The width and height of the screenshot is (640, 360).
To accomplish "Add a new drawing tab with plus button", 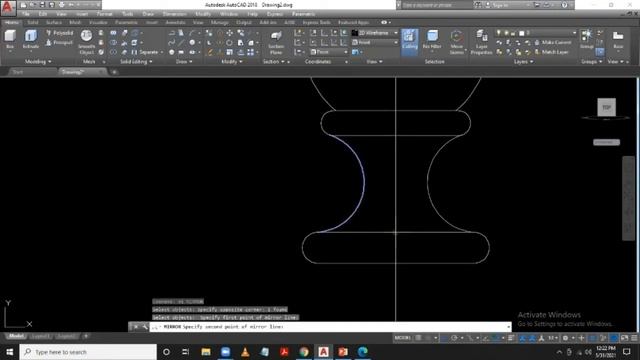I will click(114, 72).
